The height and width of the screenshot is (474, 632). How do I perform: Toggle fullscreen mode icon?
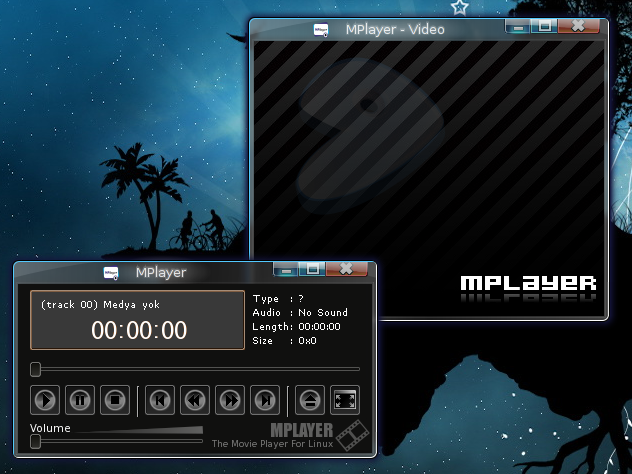coord(345,400)
